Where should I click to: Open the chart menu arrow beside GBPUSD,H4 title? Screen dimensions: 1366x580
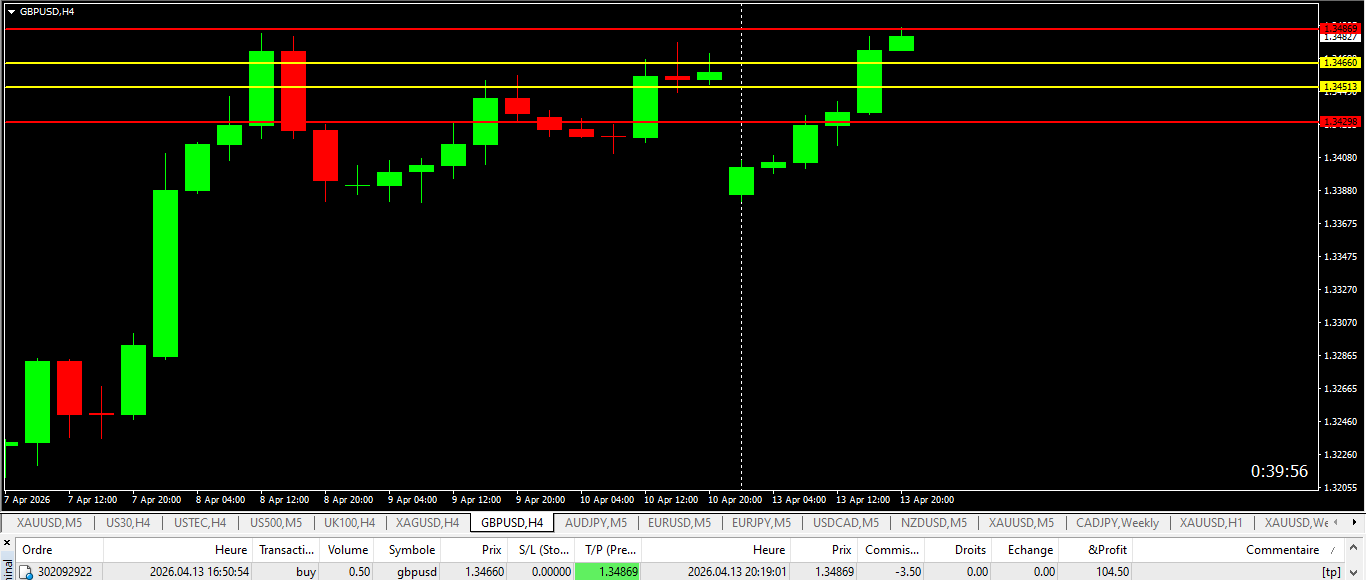click(x=11, y=11)
